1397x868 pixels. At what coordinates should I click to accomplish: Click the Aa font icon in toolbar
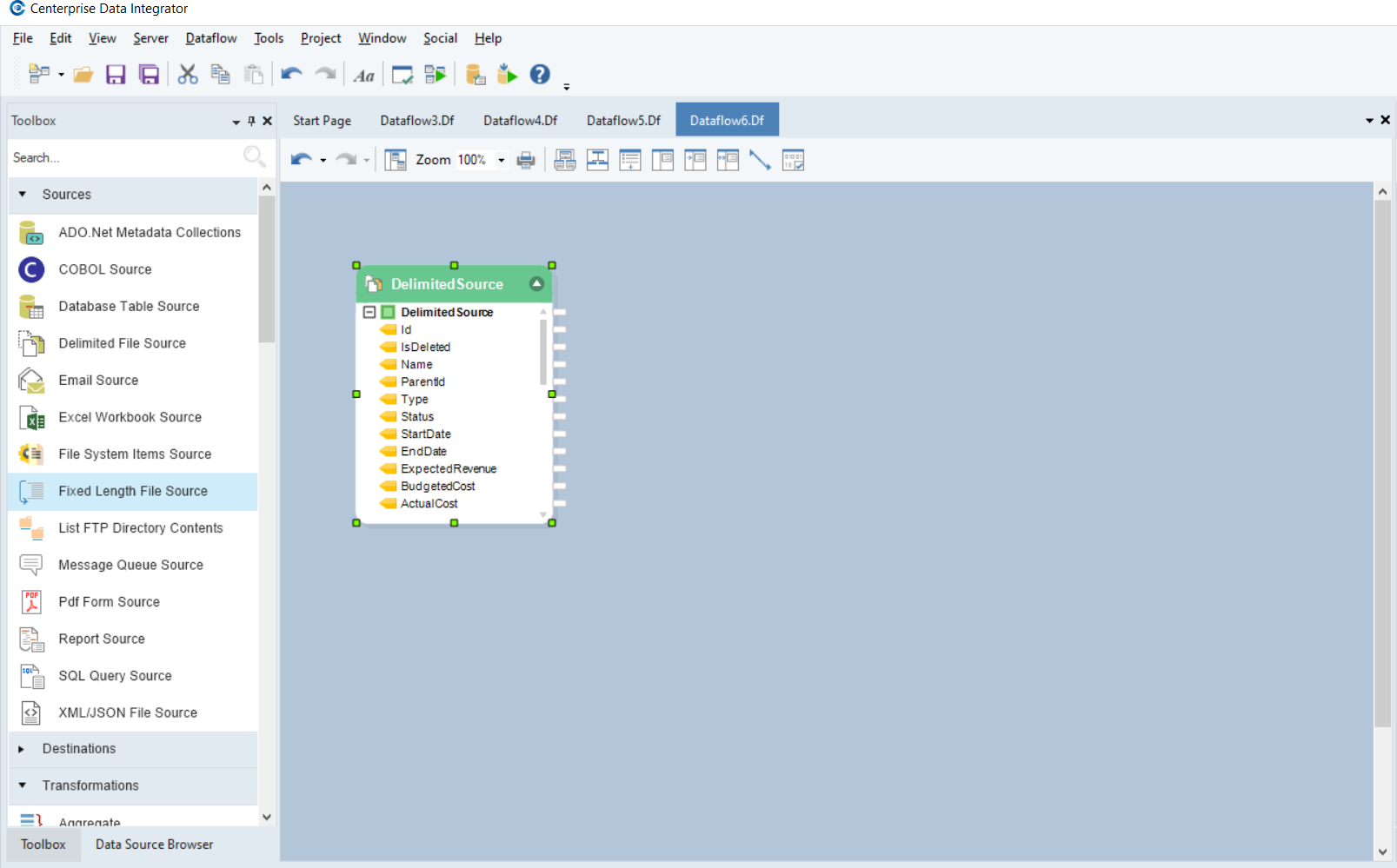(x=363, y=76)
